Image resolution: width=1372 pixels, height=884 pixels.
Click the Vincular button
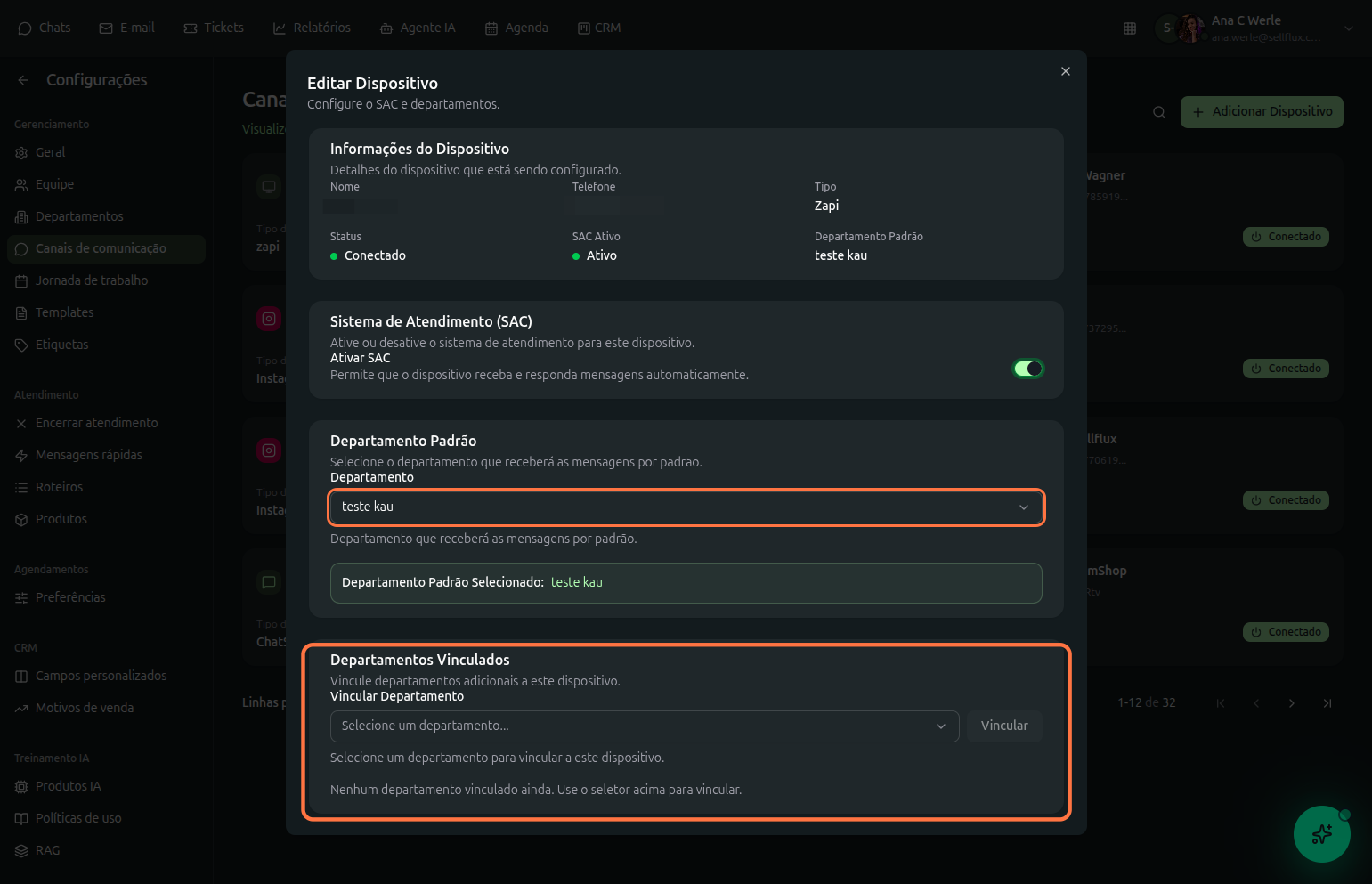(1003, 726)
